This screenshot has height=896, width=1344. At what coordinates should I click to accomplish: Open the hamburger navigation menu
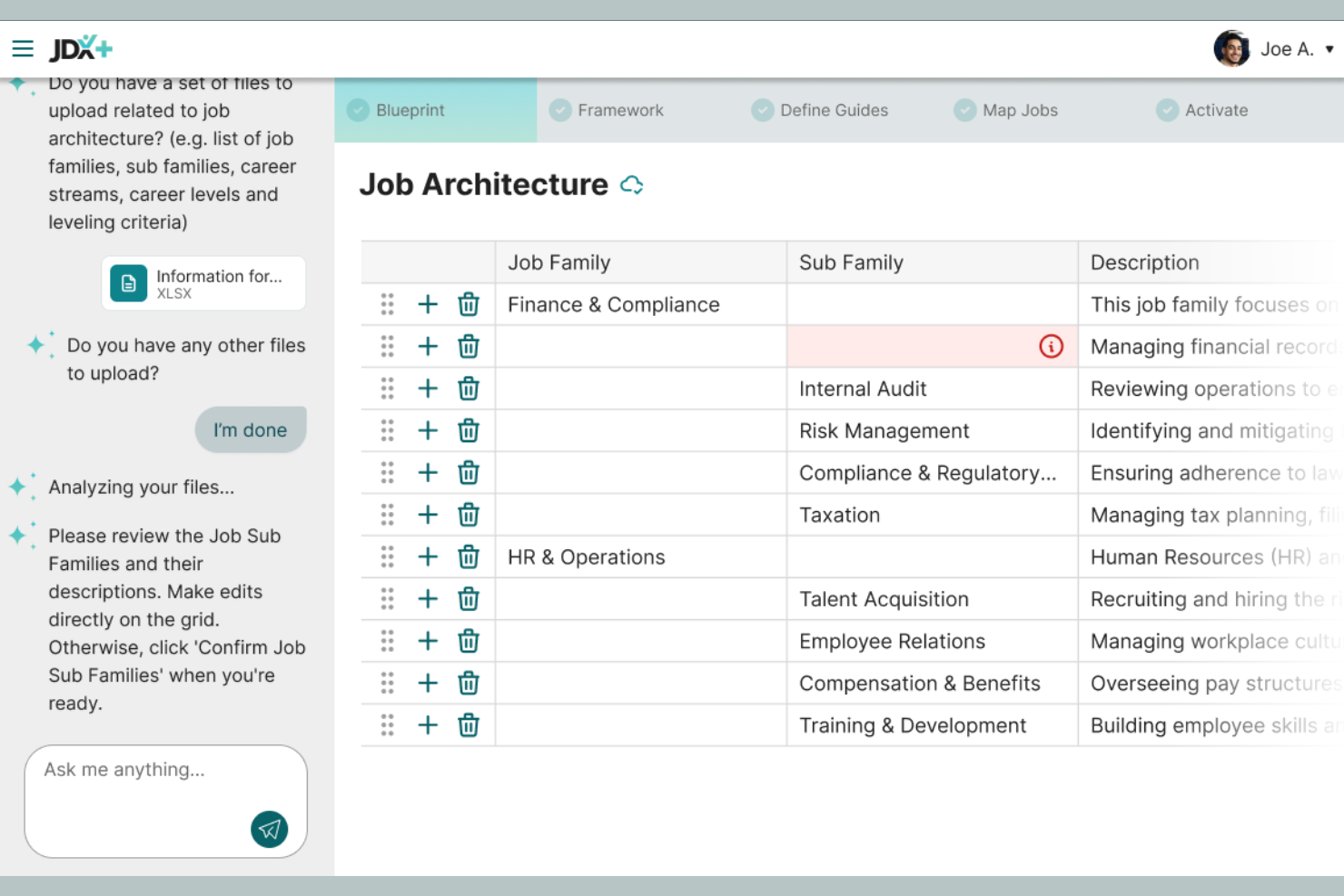tap(23, 49)
